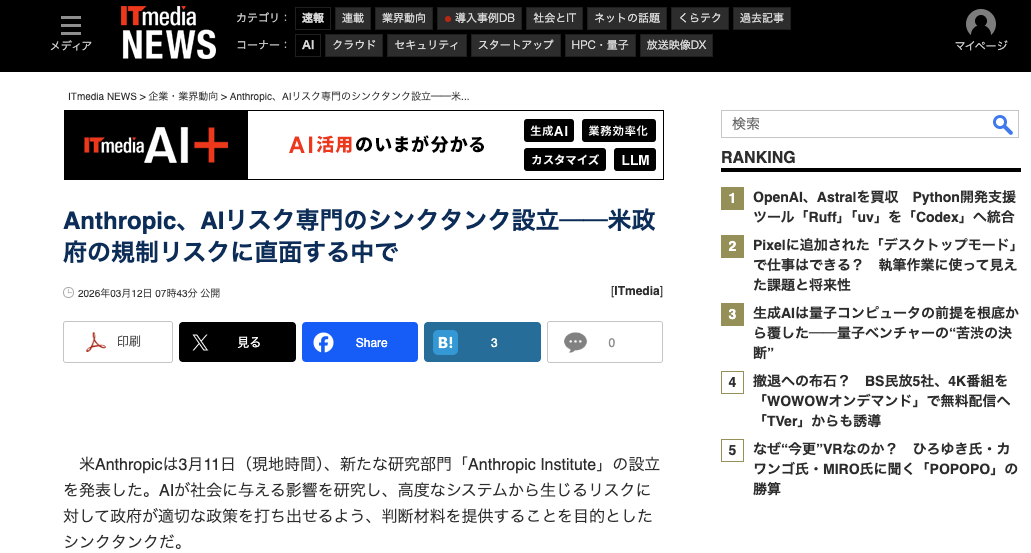Image resolution: width=1031 pixels, height=553 pixels.
Task: Click the search magnifier icon
Action: (1002, 124)
